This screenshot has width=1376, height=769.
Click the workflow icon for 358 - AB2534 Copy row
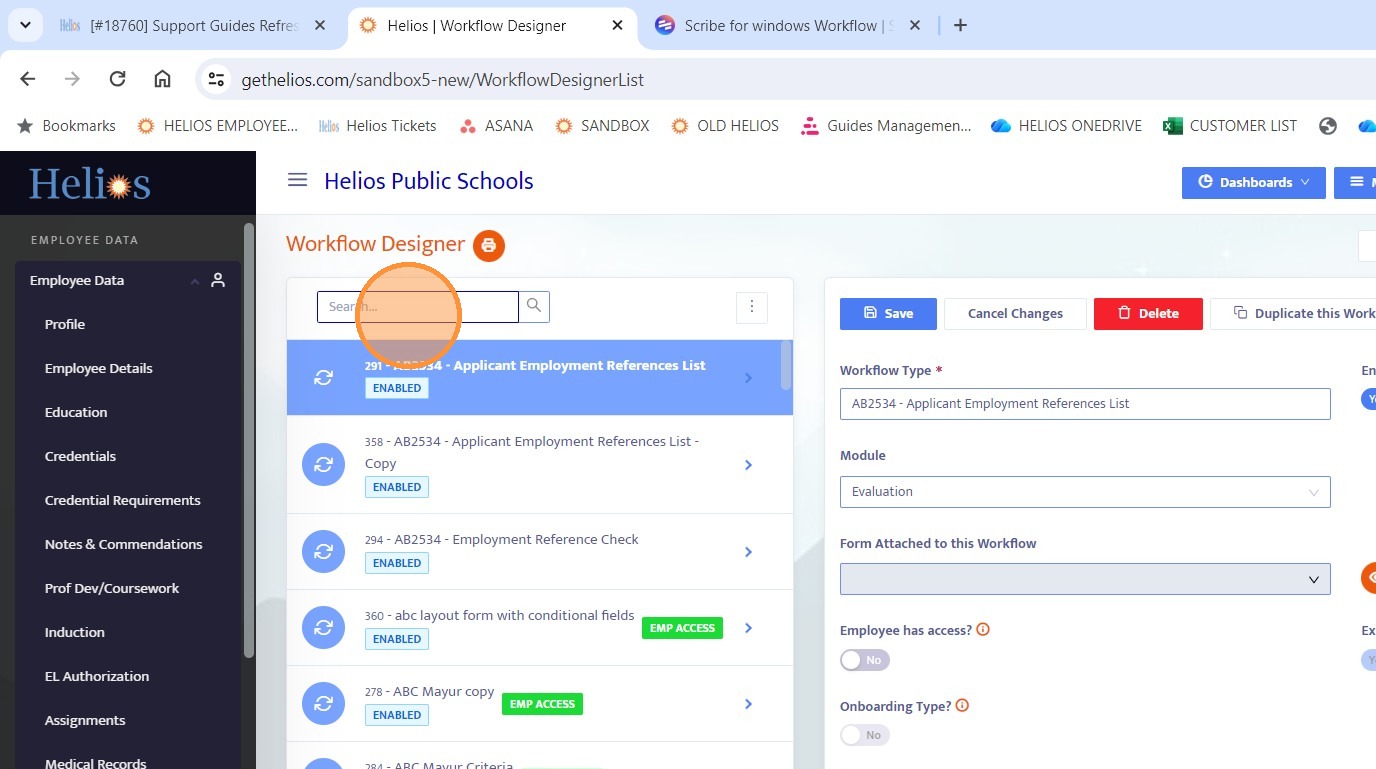[324, 465]
